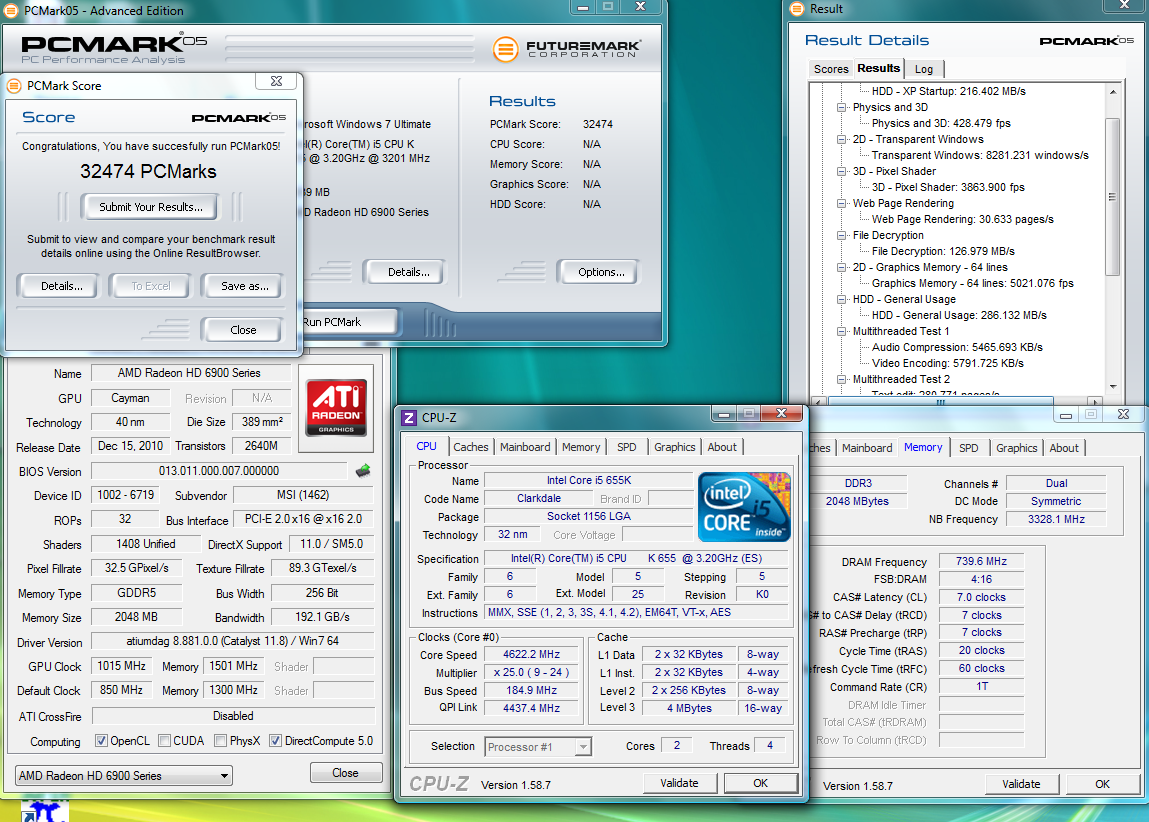Screen dimensions: 1149x822
Task: Click the Driver Version field in GPU-Z
Action: 232,641
